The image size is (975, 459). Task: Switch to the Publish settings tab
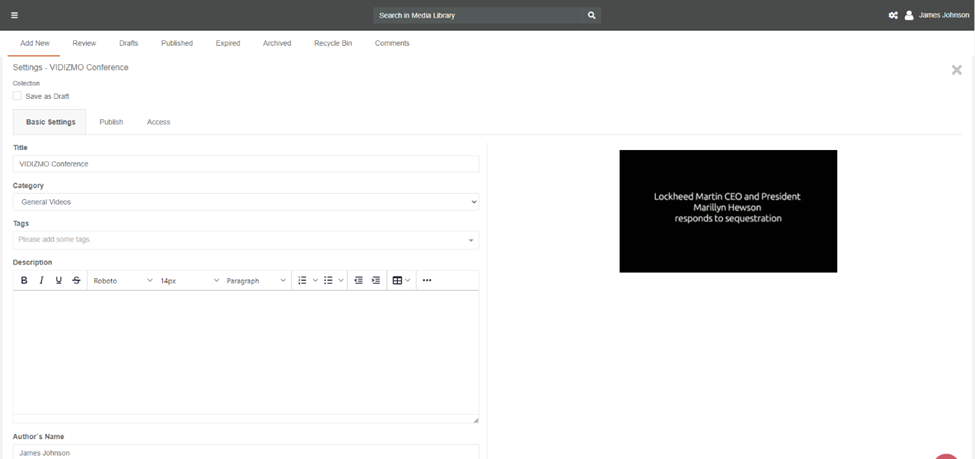click(111, 122)
